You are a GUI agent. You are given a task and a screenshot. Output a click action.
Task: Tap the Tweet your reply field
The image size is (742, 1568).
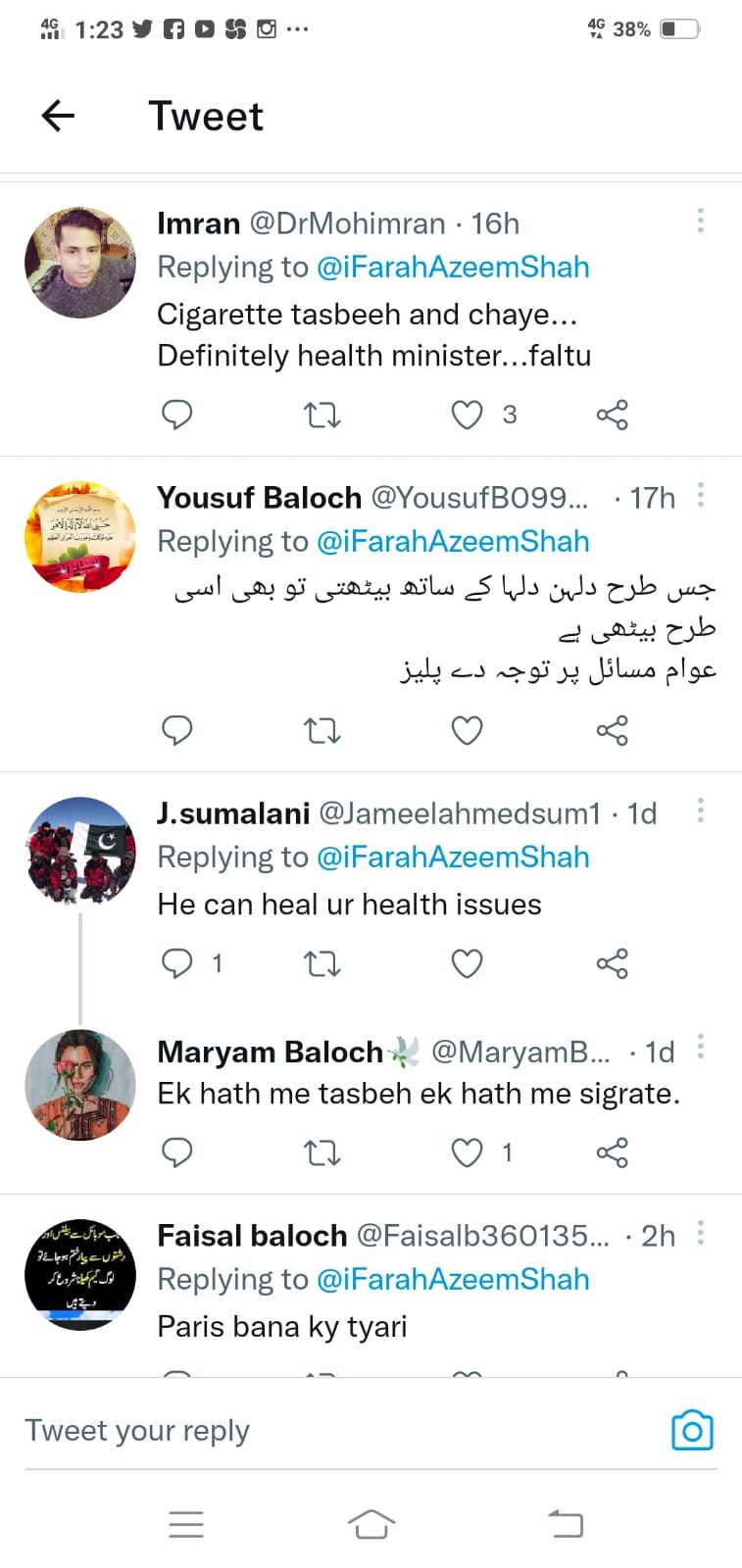coord(137,1430)
